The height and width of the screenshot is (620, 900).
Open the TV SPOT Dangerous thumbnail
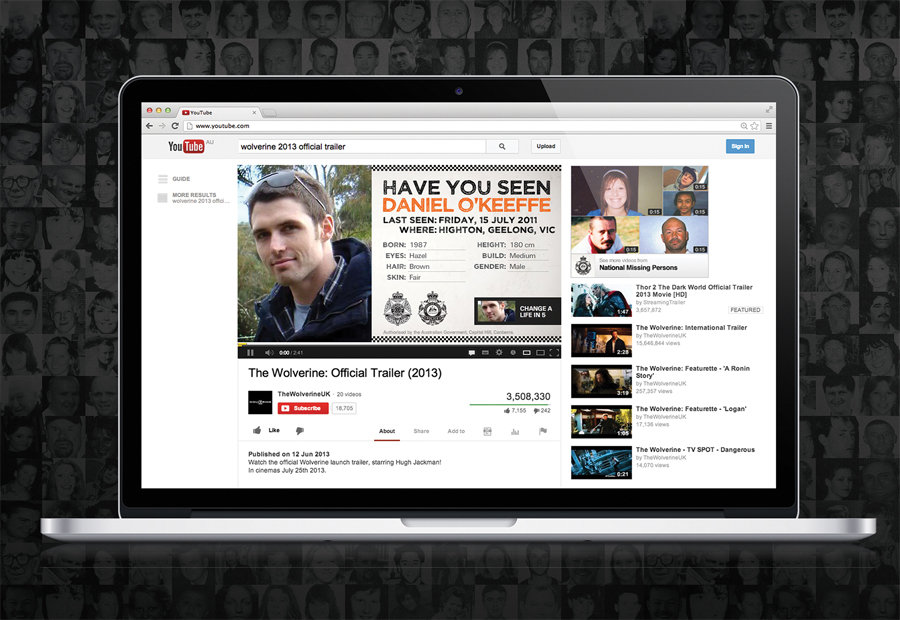click(601, 463)
